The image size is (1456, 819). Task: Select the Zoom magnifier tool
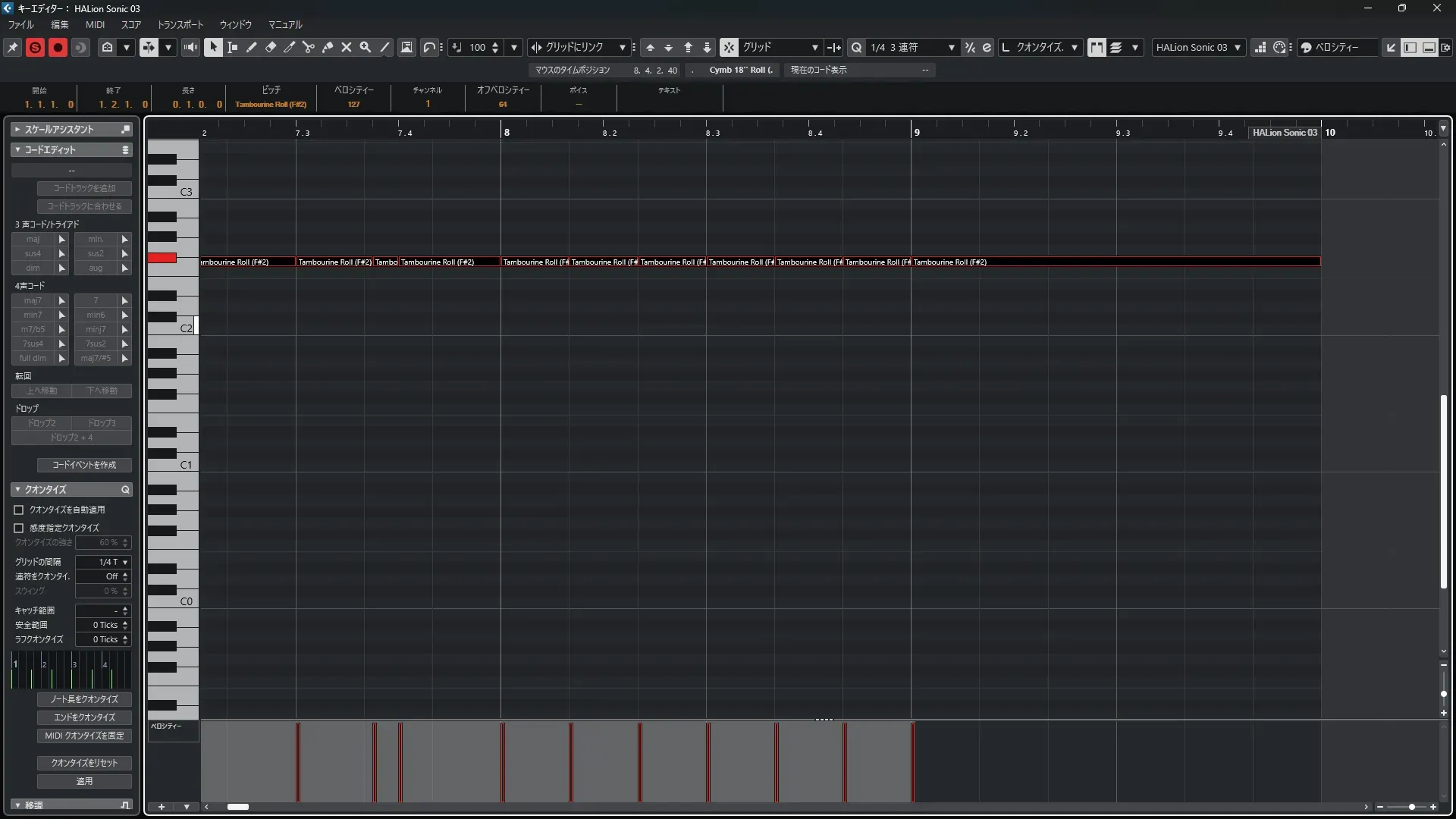[x=366, y=47]
